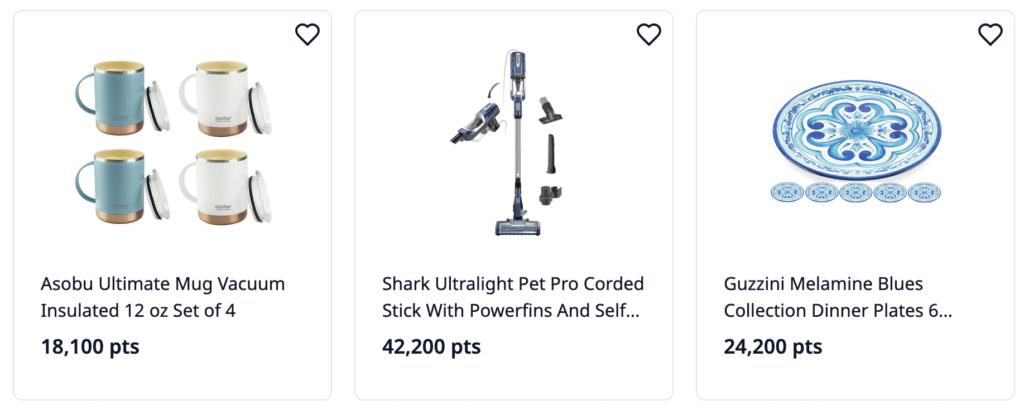Click the 42,200 pts price

pyautogui.click(x=431, y=347)
